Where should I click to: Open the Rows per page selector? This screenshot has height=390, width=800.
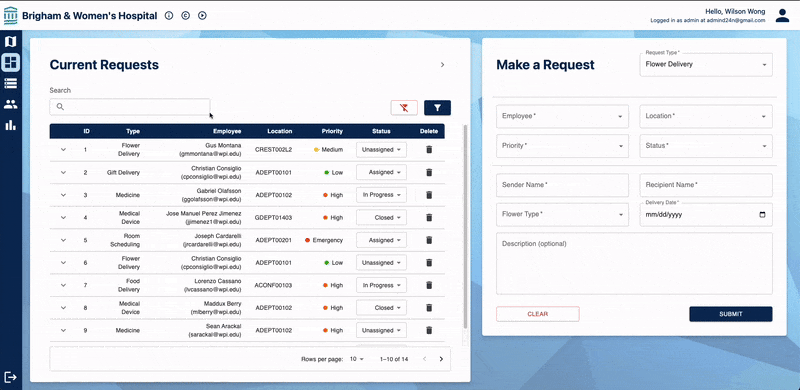click(x=357, y=359)
